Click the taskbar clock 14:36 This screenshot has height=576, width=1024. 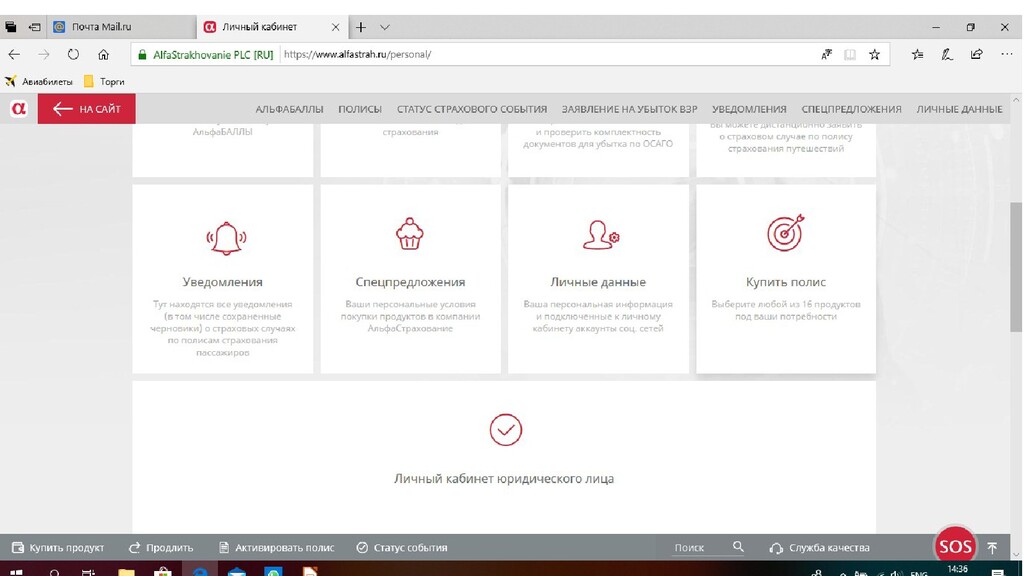(x=957, y=570)
